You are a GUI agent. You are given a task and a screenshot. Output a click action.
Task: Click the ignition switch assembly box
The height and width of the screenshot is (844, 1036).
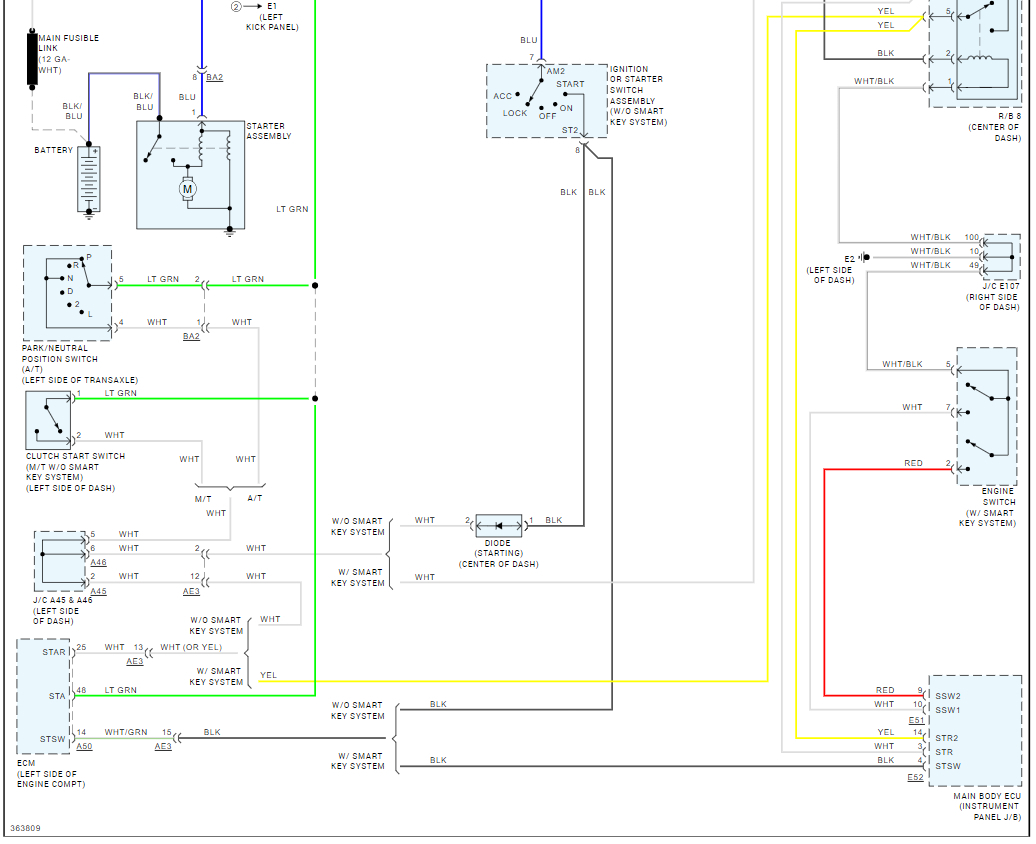pos(547,101)
